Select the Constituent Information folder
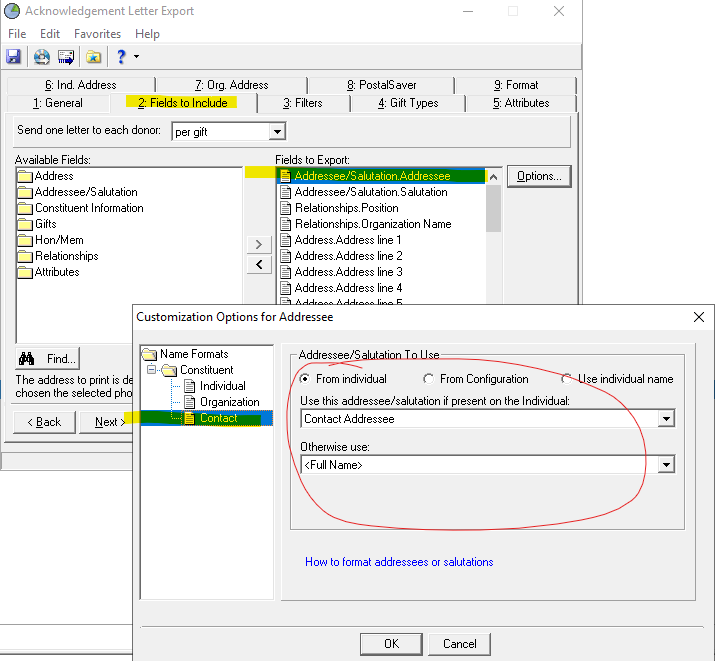715x661 pixels. pyautogui.click(x=81, y=208)
